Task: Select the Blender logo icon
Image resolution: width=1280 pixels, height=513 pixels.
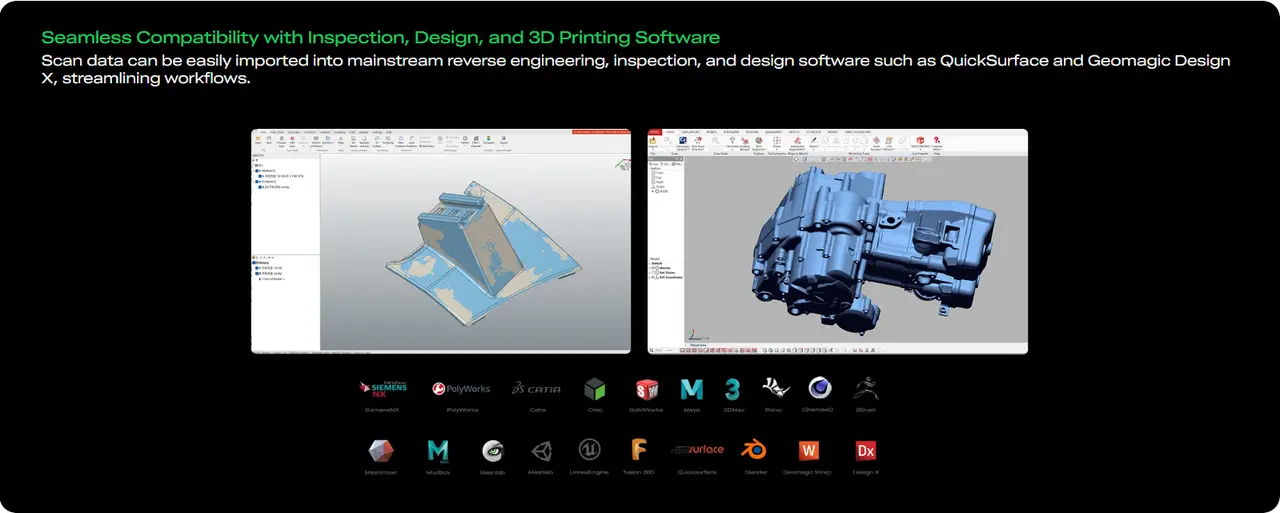Action: 754,451
